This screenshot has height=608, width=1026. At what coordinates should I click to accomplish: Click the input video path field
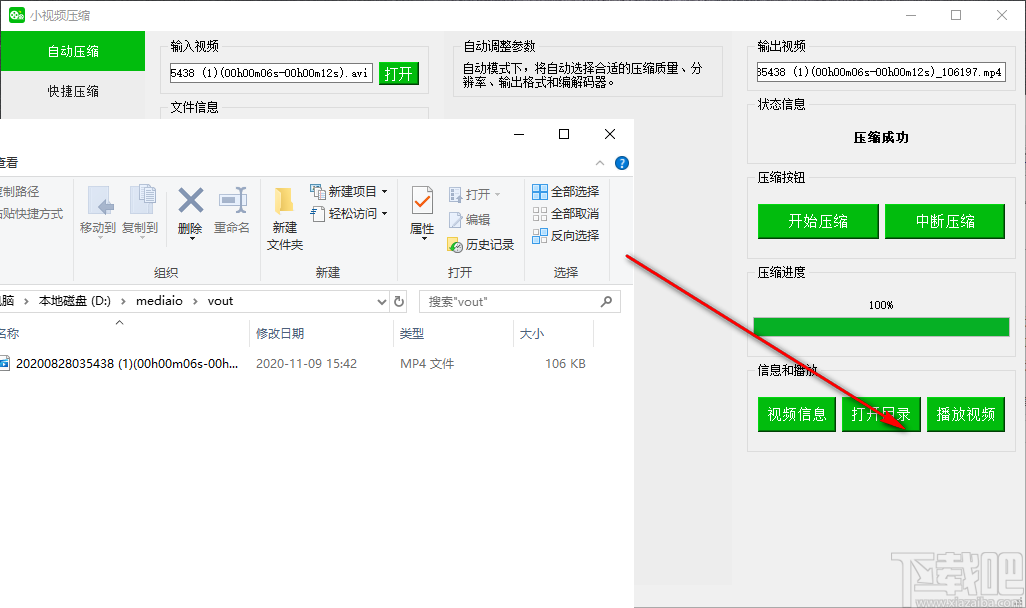(271, 73)
